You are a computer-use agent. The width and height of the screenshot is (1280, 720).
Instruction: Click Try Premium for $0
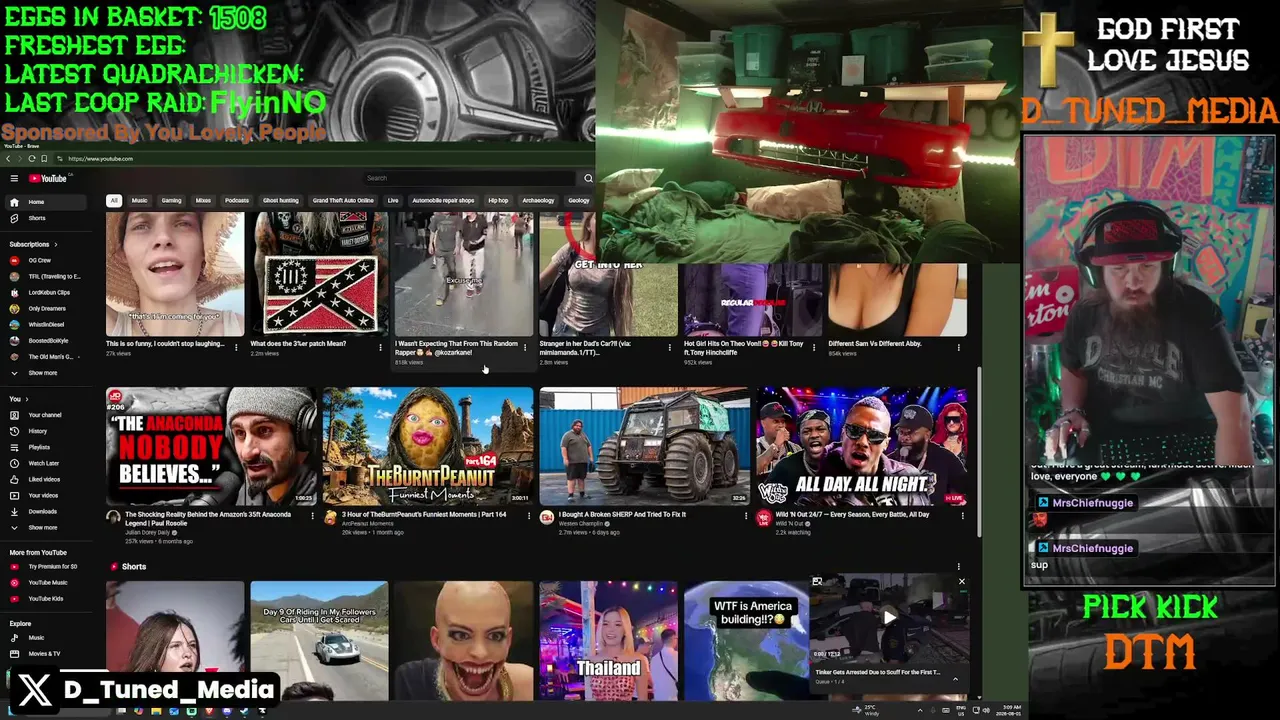(45, 566)
